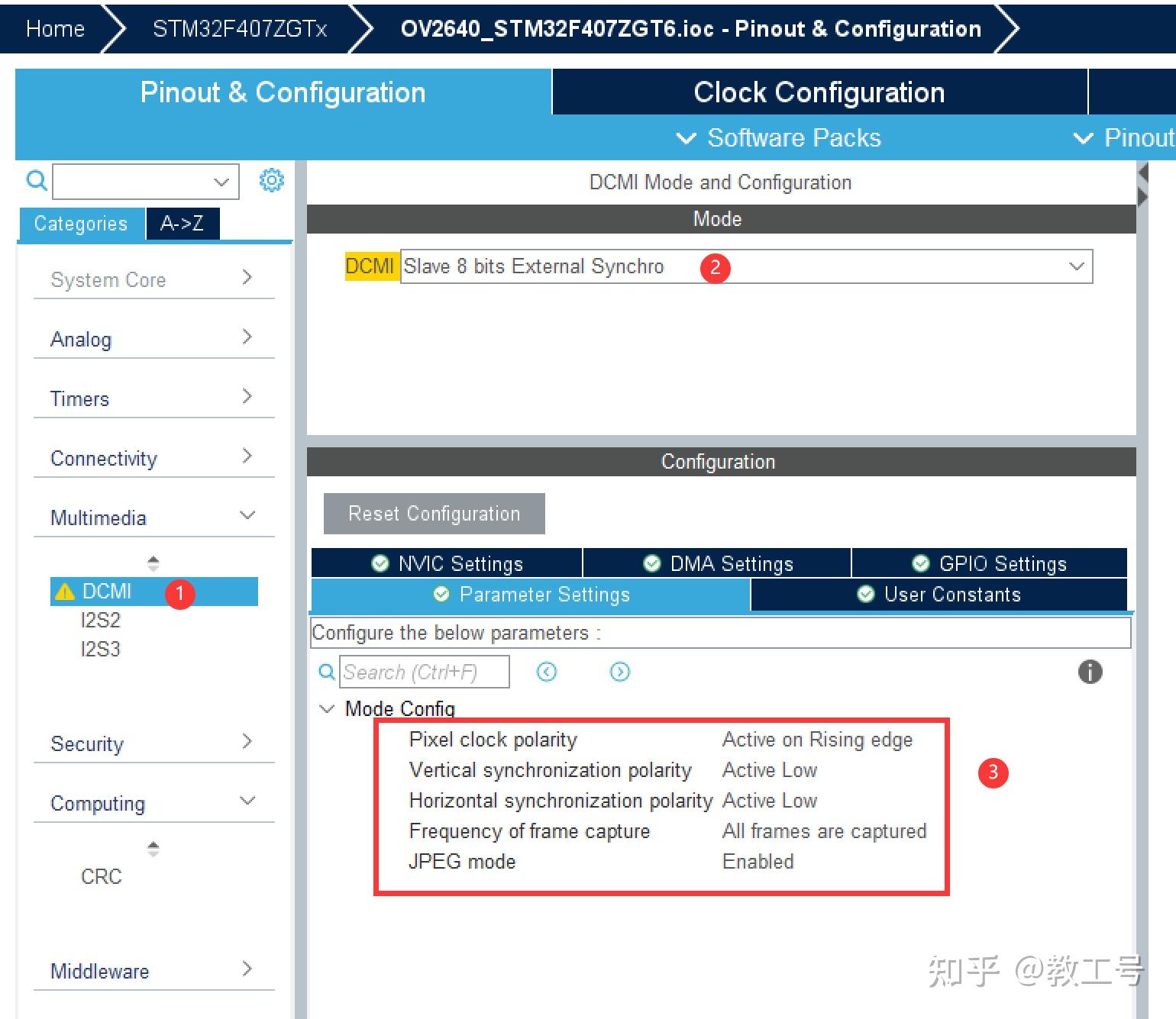Open the parameter information info icon
Image resolution: width=1176 pixels, height=1019 pixels.
pyautogui.click(x=1090, y=672)
